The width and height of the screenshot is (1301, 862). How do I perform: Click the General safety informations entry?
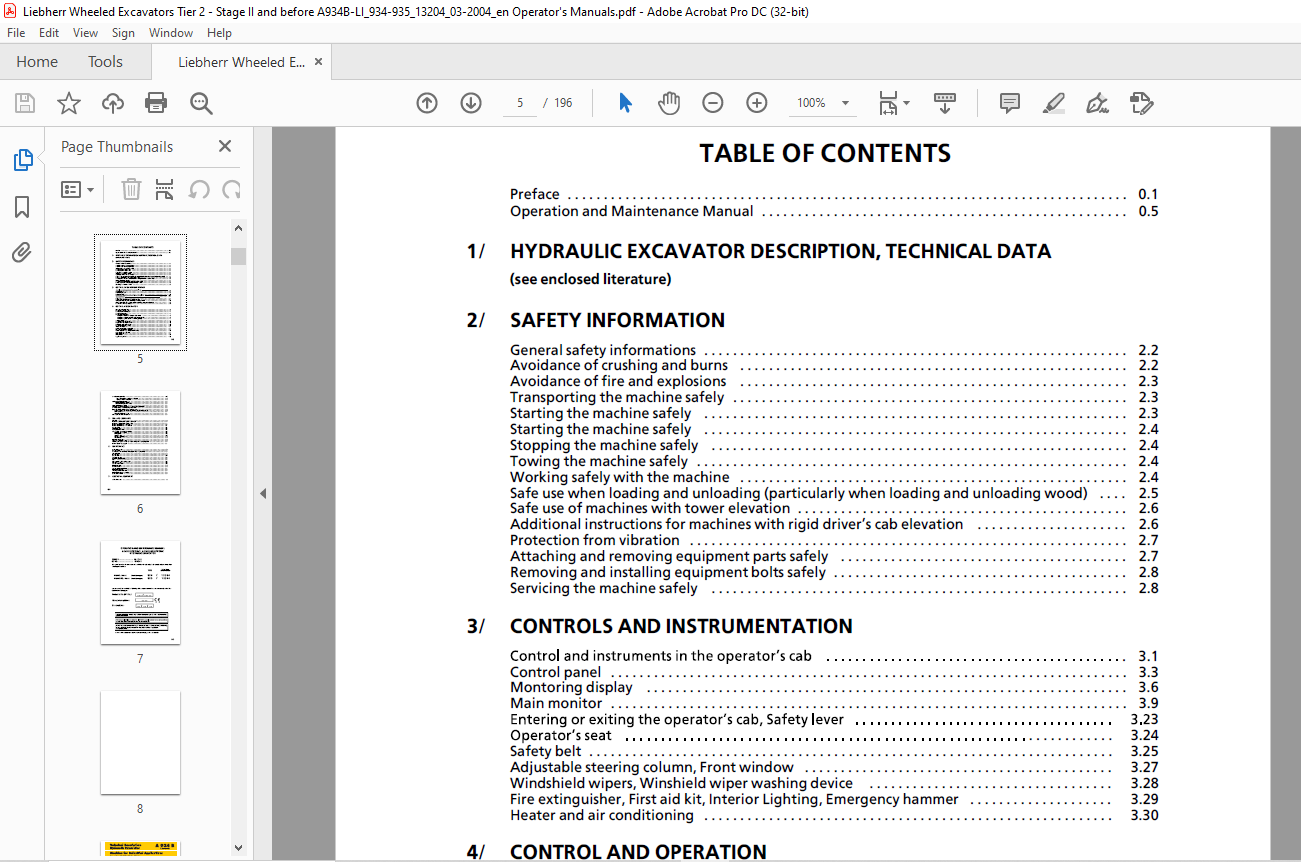[834, 350]
